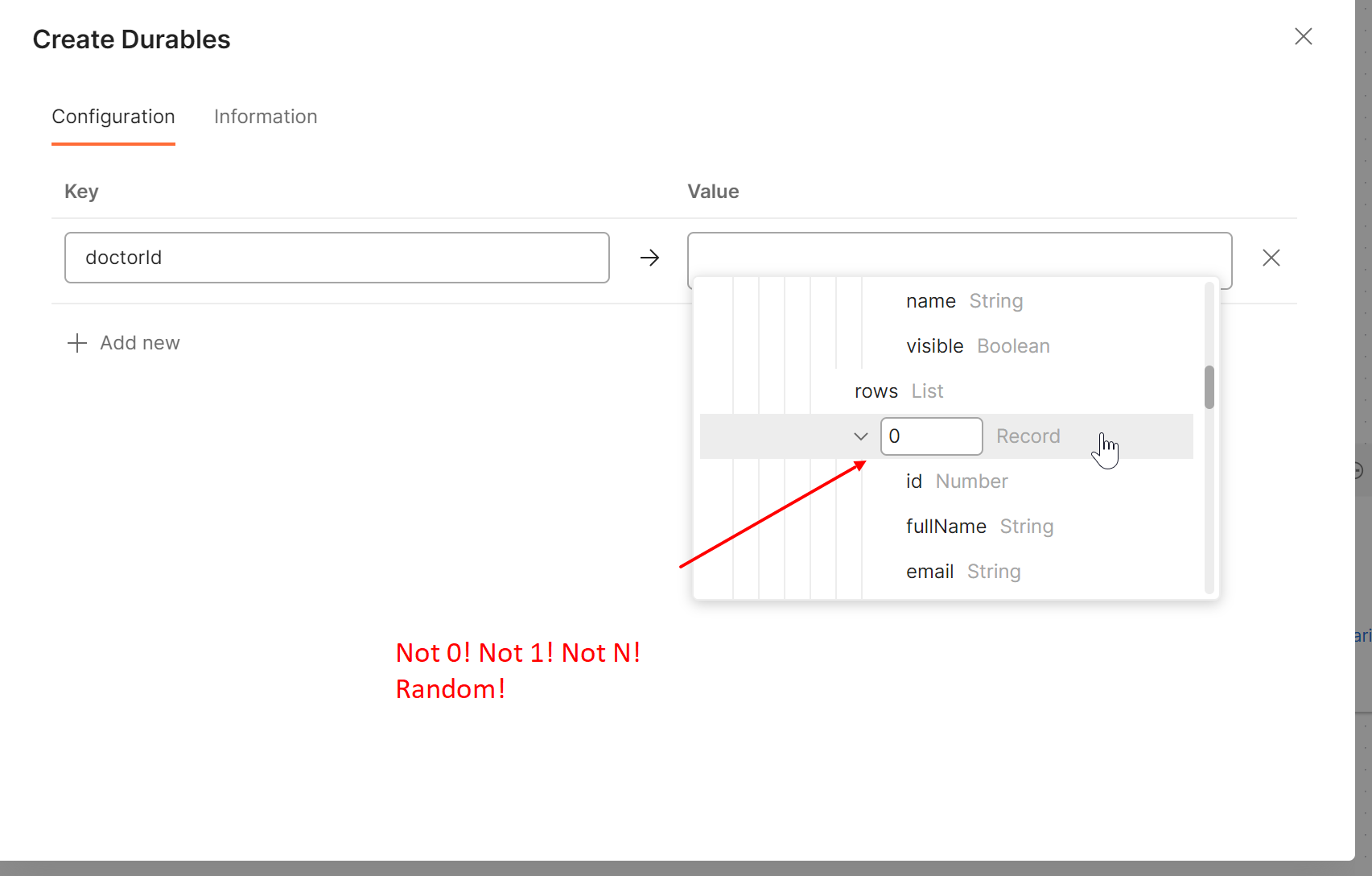The width and height of the screenshot is (1372, 876).
Task: Click the index input showing 0
Action: [931, 436]
